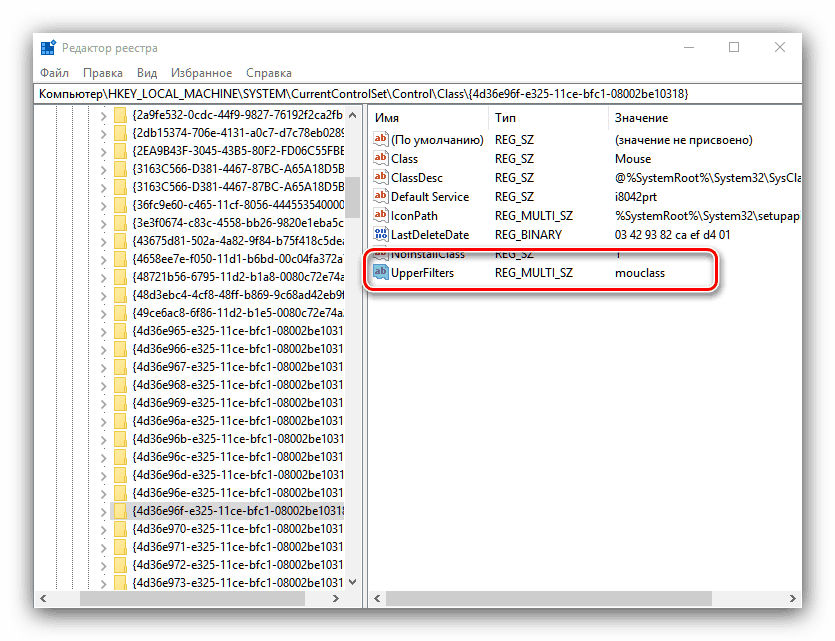Expand the {4d36e970-e325-11ce key chevron
Screen dimensions: 835x641
point(103,530)
